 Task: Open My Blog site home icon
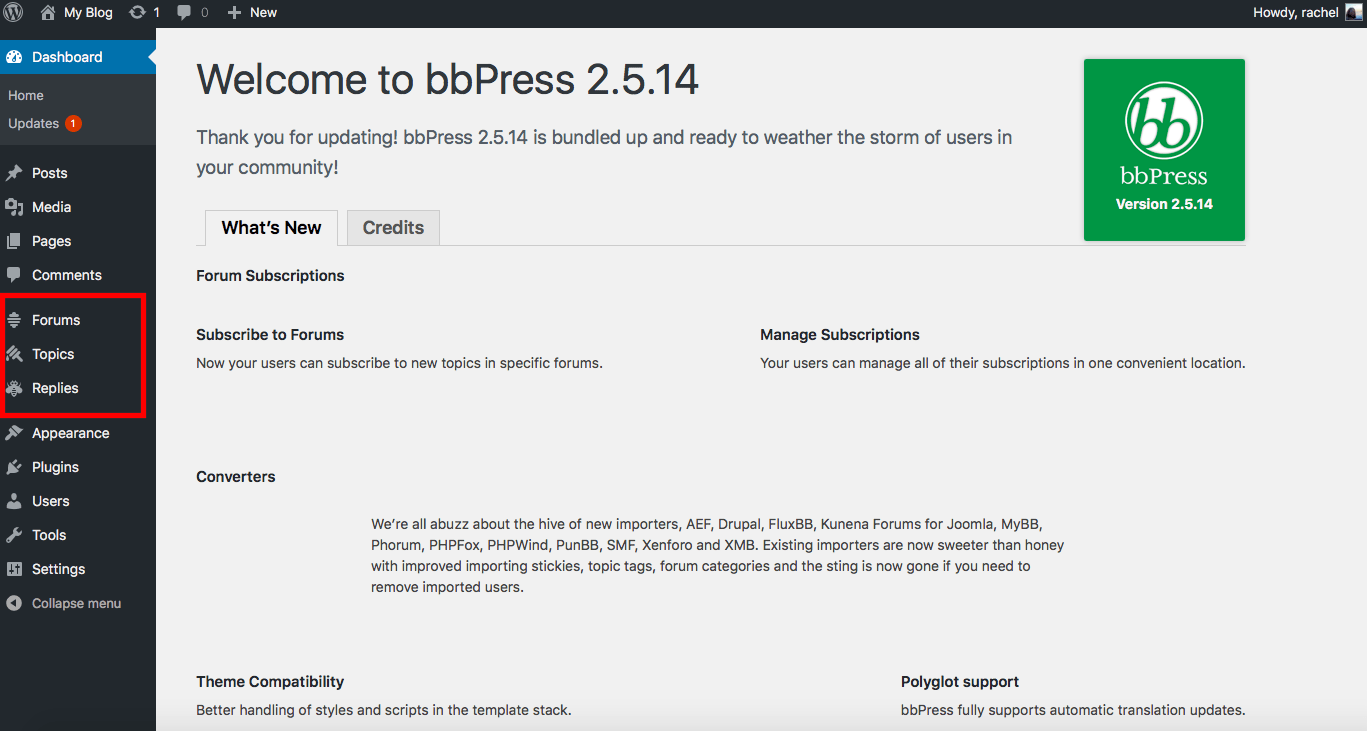[x=47, y=13]
